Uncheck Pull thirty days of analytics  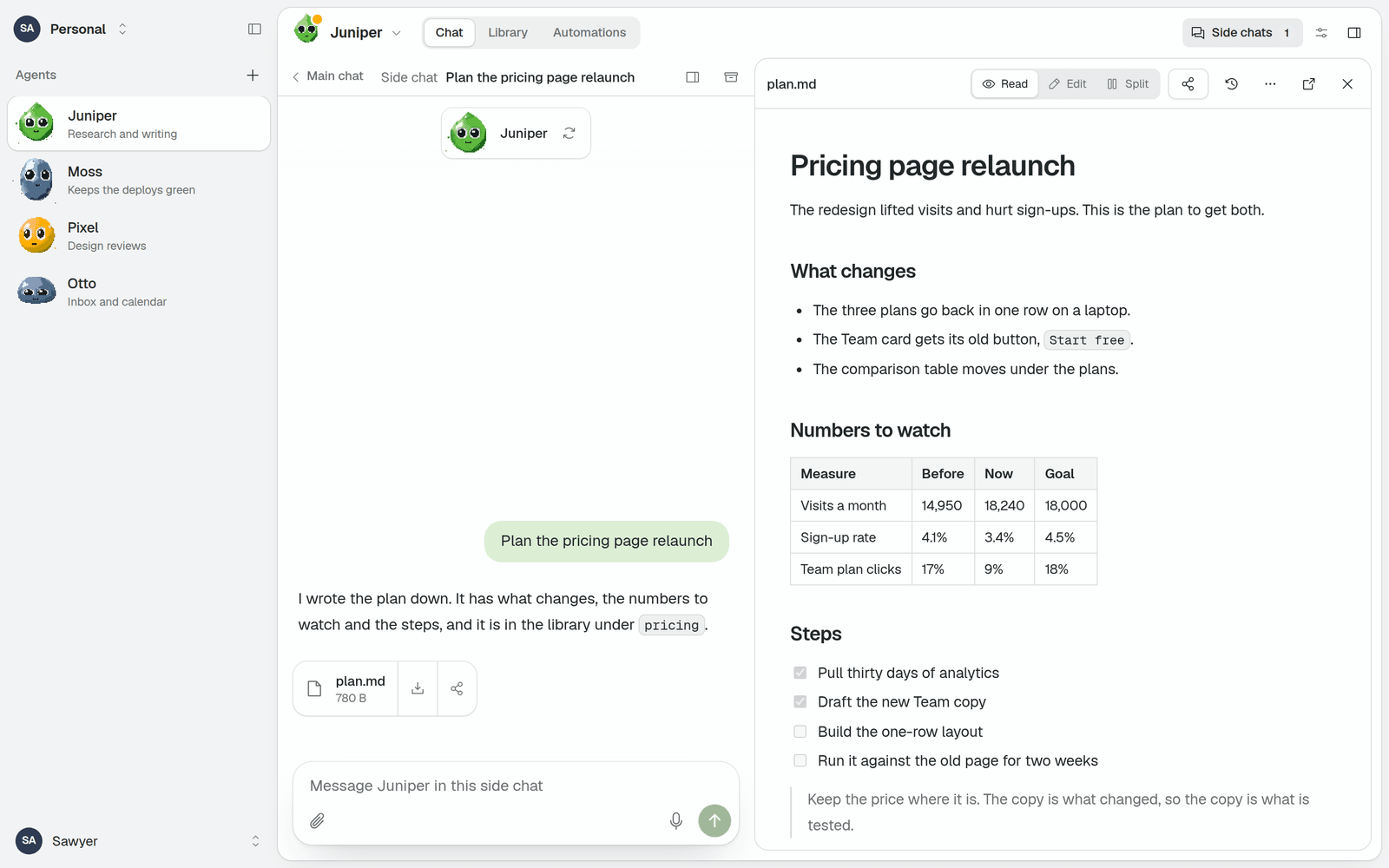click(x=800, y=673)
